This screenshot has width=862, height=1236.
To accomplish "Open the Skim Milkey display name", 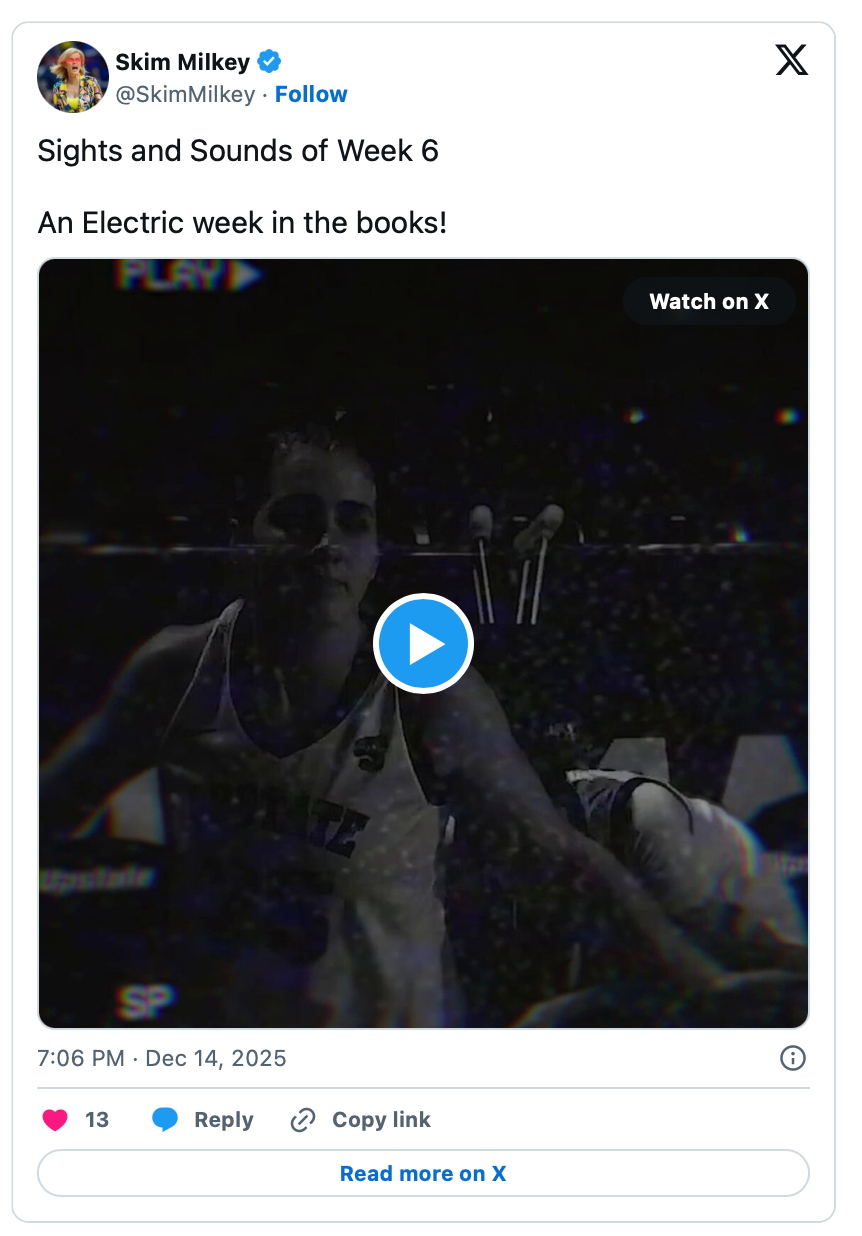I will pyautogui.click(x=182, y=62).
